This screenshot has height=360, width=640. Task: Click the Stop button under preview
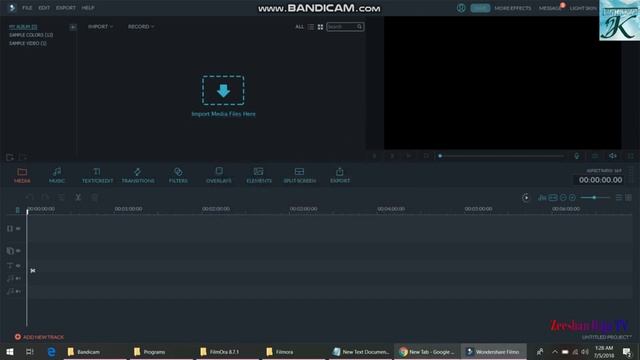click(x=426, y=156)
